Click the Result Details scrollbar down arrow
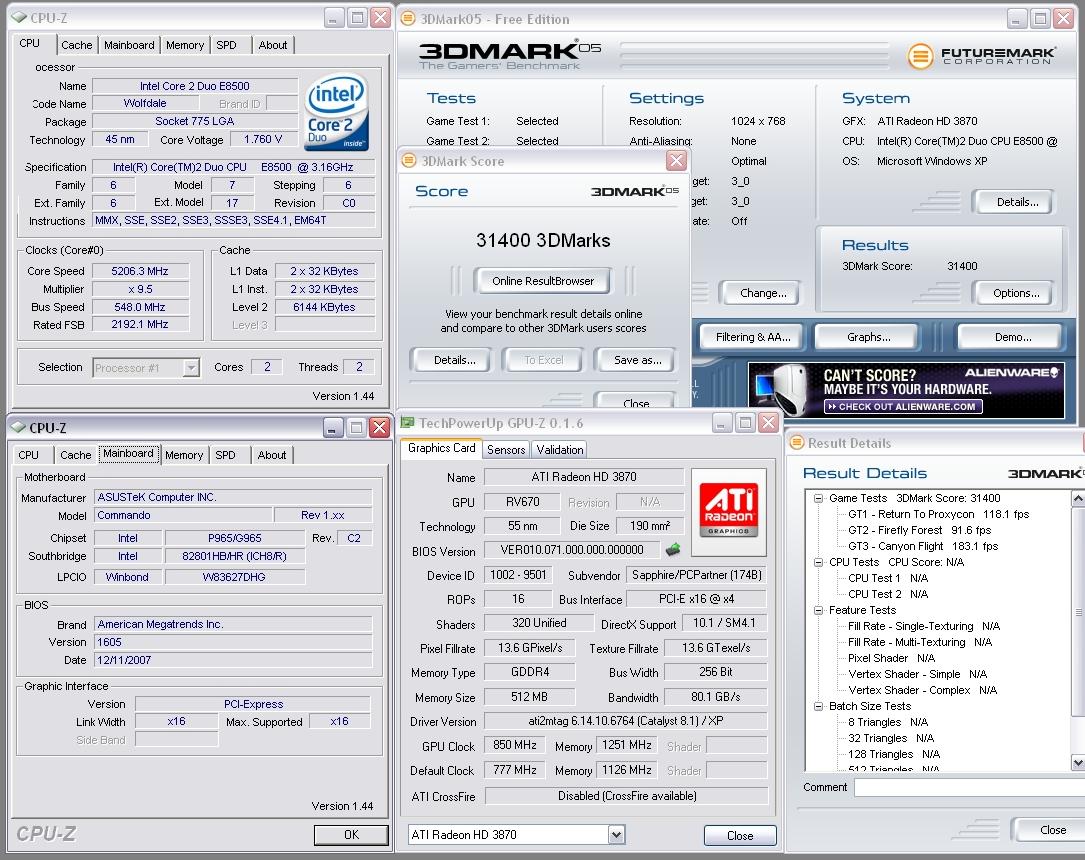1085x860 pixels. 1077,762
